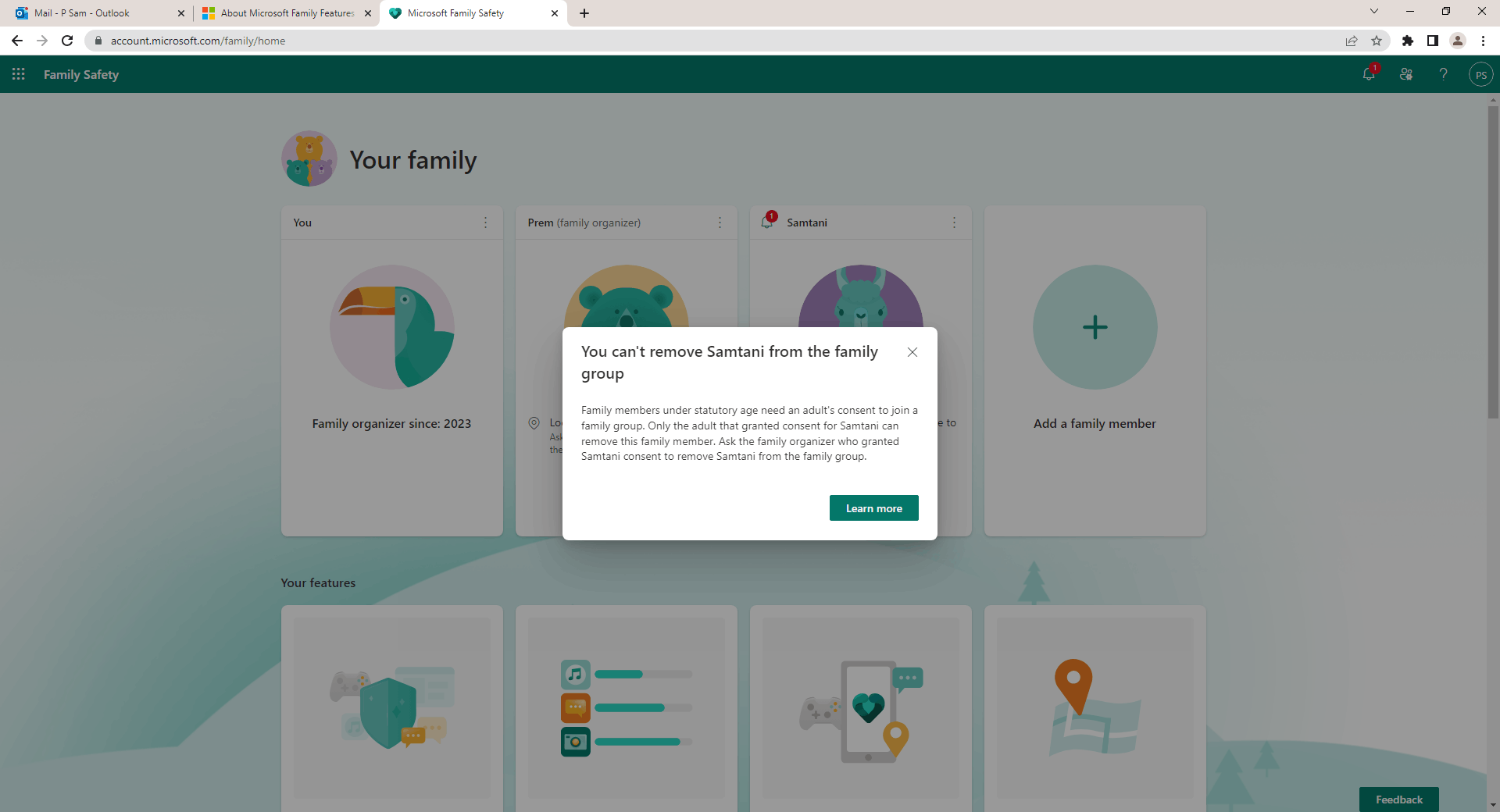Close the Samtani removal dialog
The height and width of the screenshot is (812, 1500).
(912, 352)
